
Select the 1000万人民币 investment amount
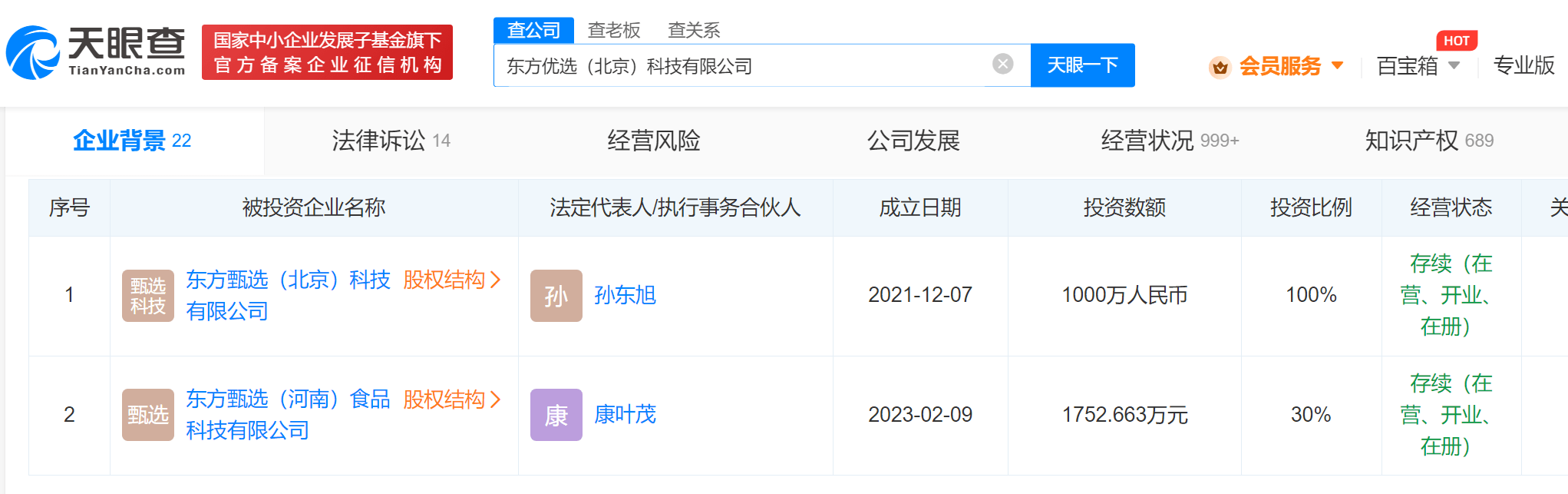1124,295
